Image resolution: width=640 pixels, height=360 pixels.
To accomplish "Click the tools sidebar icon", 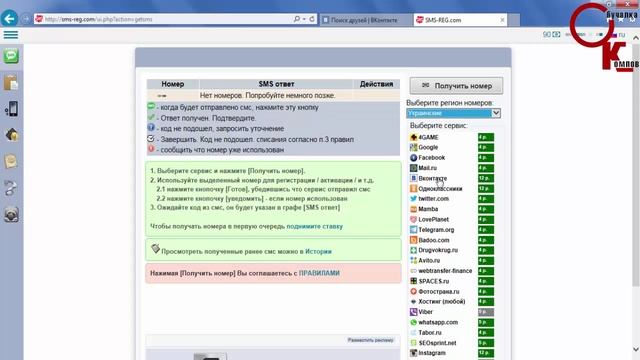I will coord(11,188).
